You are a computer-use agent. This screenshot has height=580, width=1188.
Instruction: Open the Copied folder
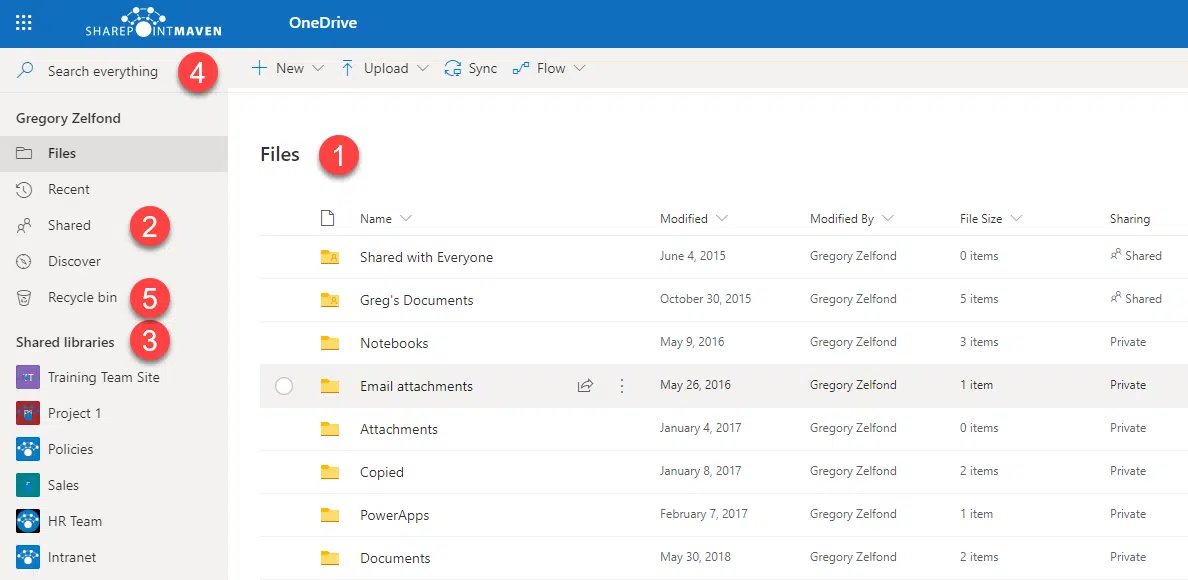coord(382,472)
